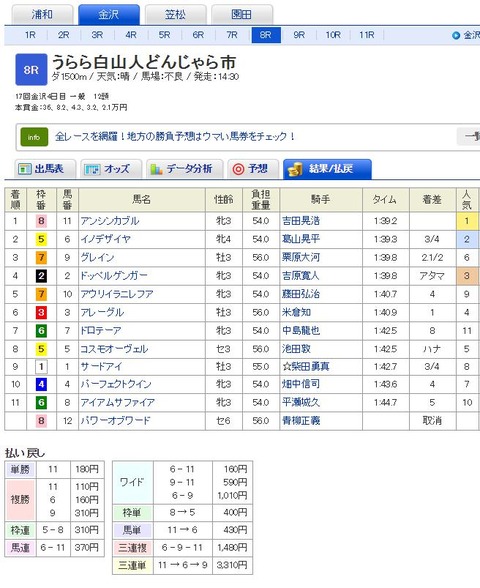
Task: Open jockey 中島龍也 profile
Action: [x=301, y=331]
